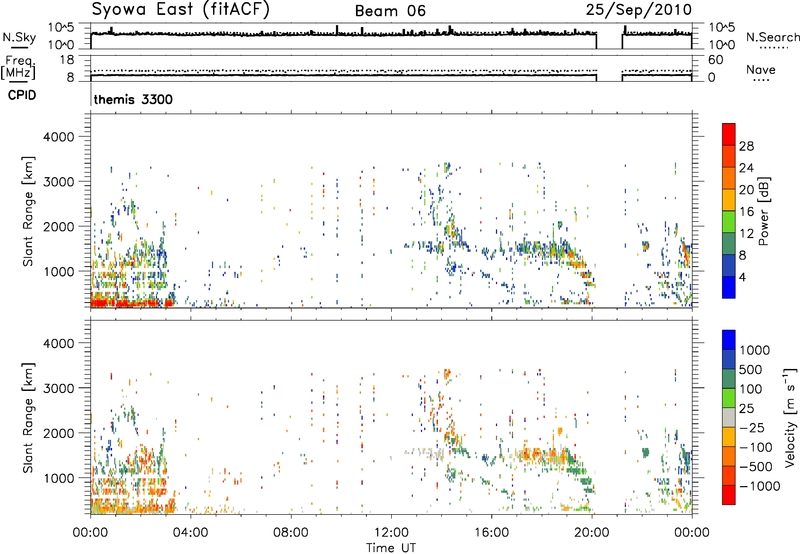Select the '20' label on Power colorbar
This screenshot has width=800, height=554.
(x=746, y=190)
